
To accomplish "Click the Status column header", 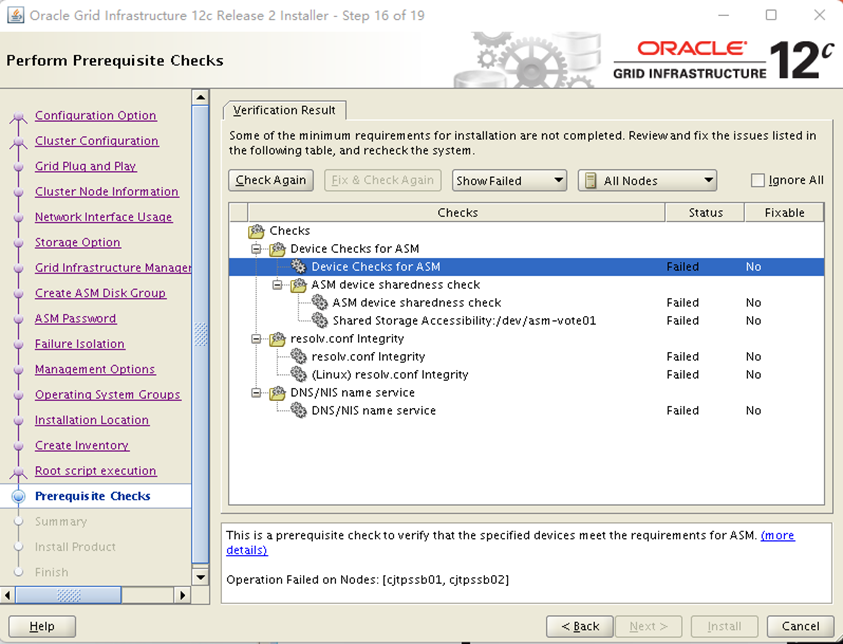I will (x=705, y=213).
